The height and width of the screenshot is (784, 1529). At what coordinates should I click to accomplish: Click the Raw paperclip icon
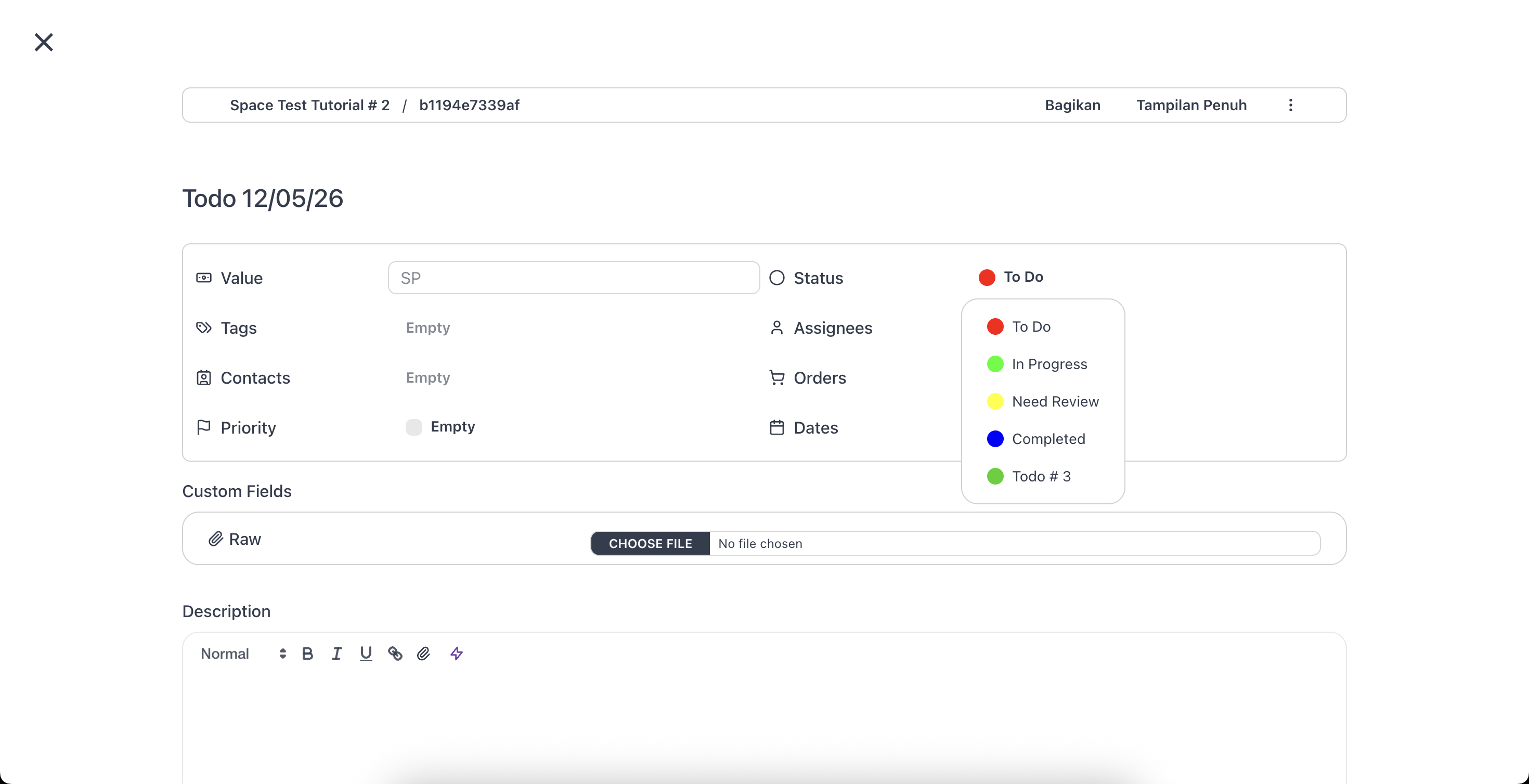[215, 539]
